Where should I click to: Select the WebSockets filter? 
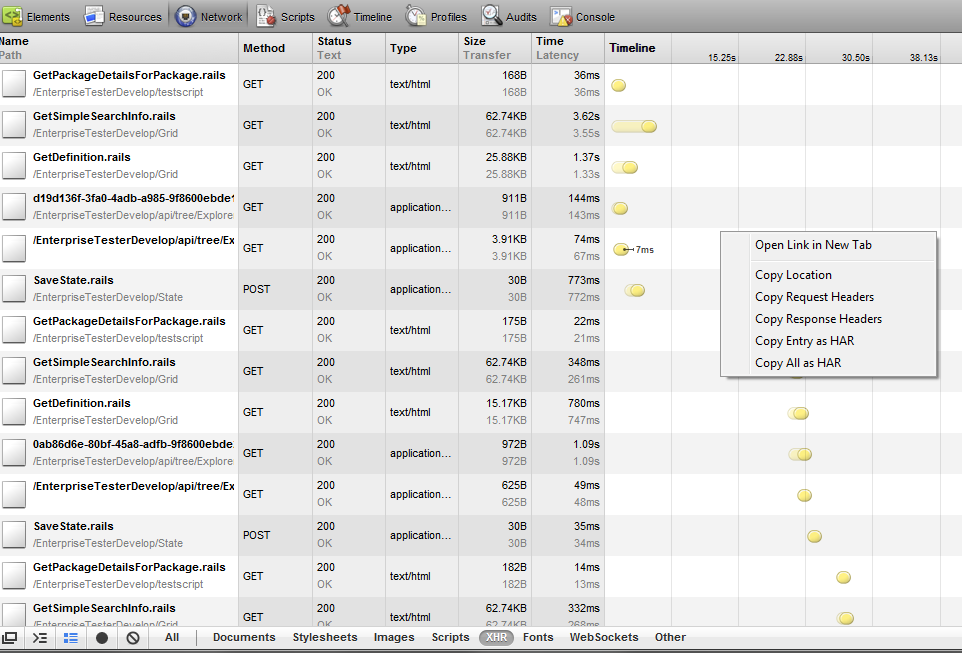[603, 637]
